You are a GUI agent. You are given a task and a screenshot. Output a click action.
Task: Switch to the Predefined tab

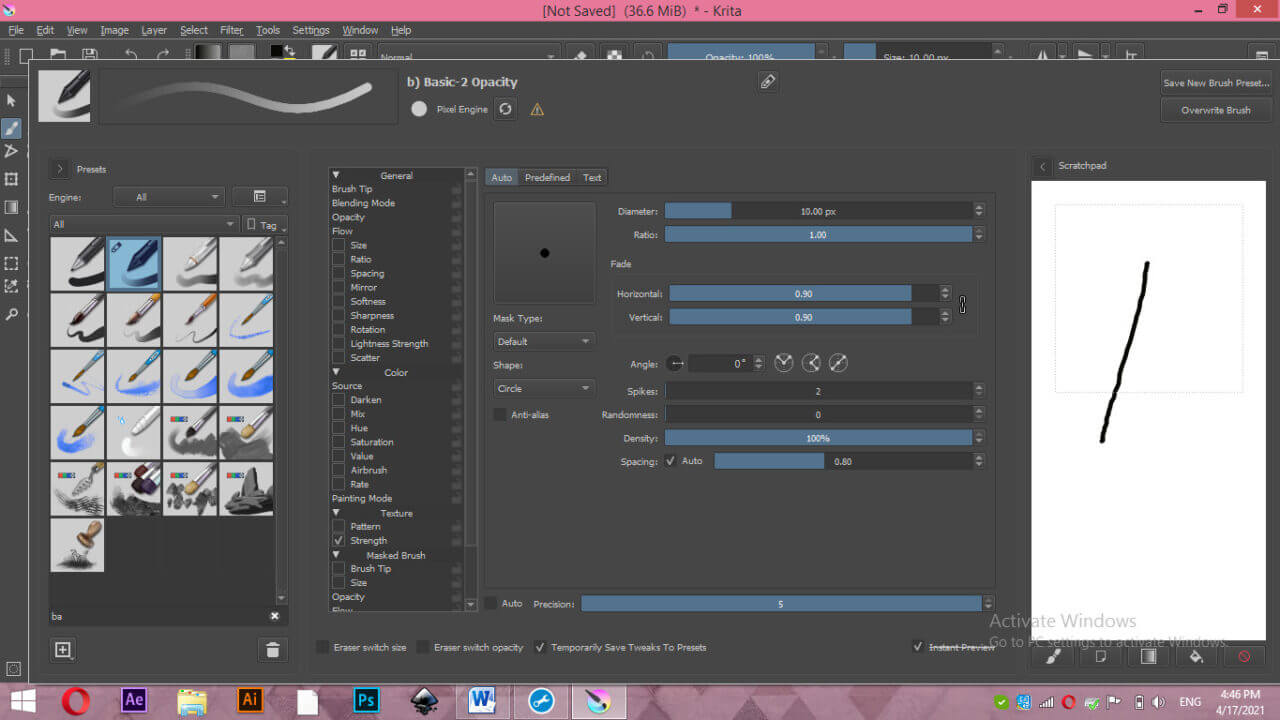[x=547, y=177]
